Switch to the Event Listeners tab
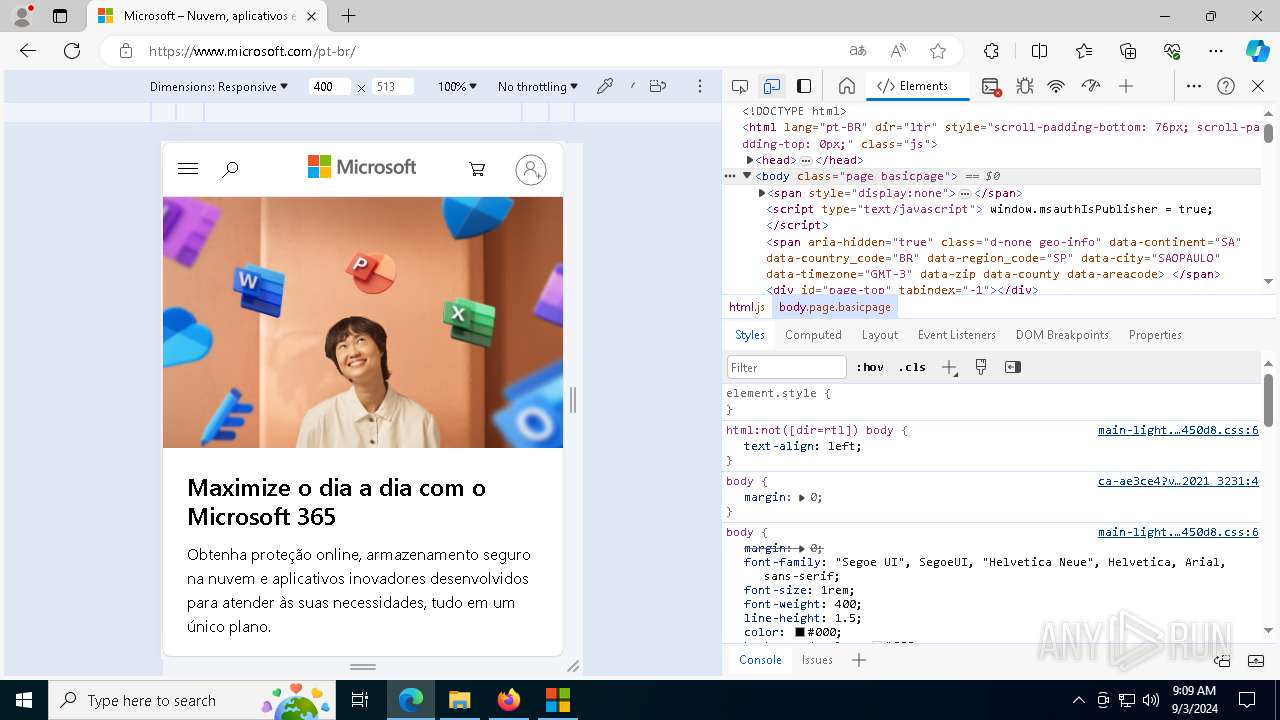 (x=957, y=335)
